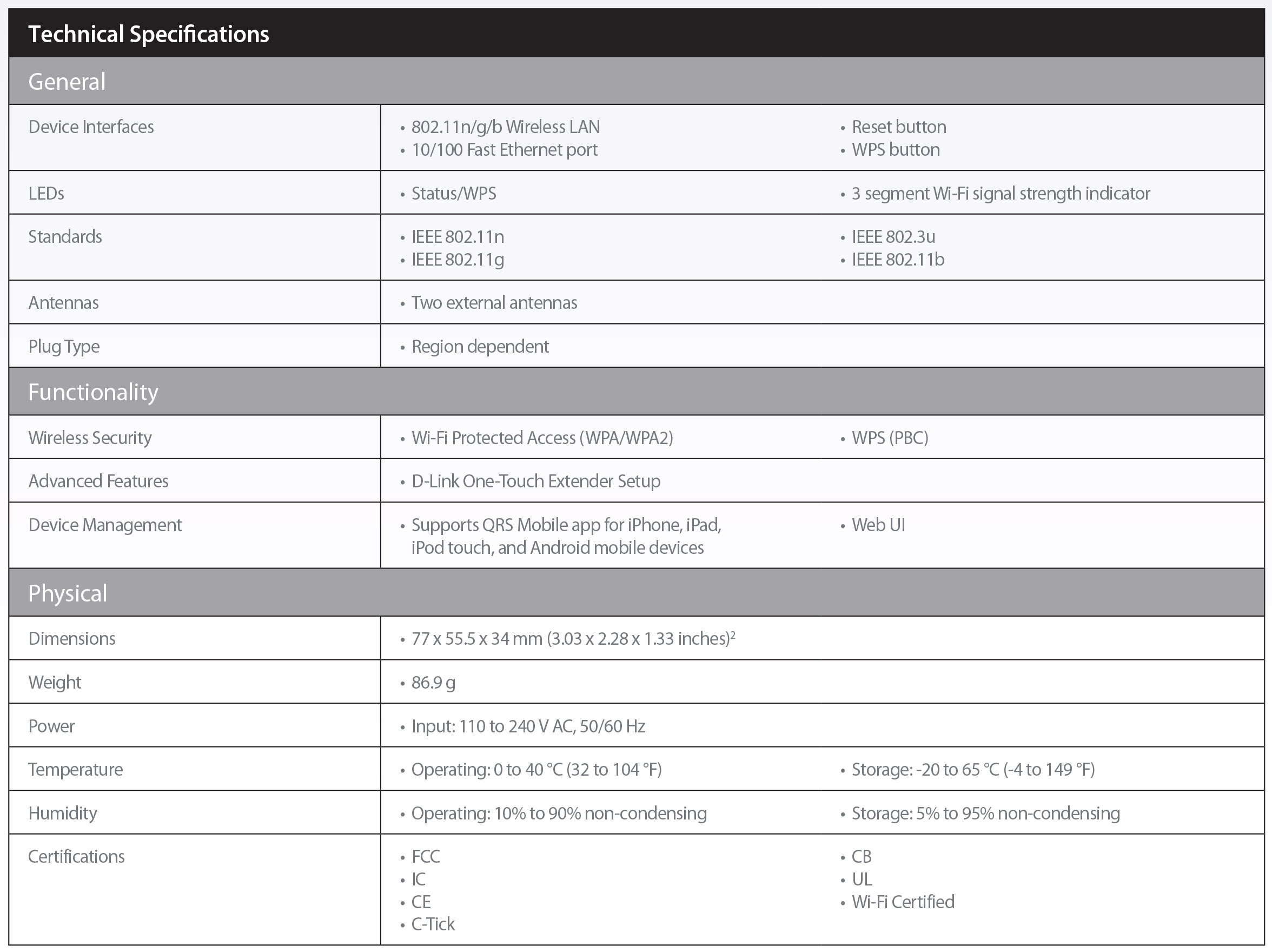Click the '10/100 Fast Ethernet port' entry
1272x952 pixels.
pos(505,150)
